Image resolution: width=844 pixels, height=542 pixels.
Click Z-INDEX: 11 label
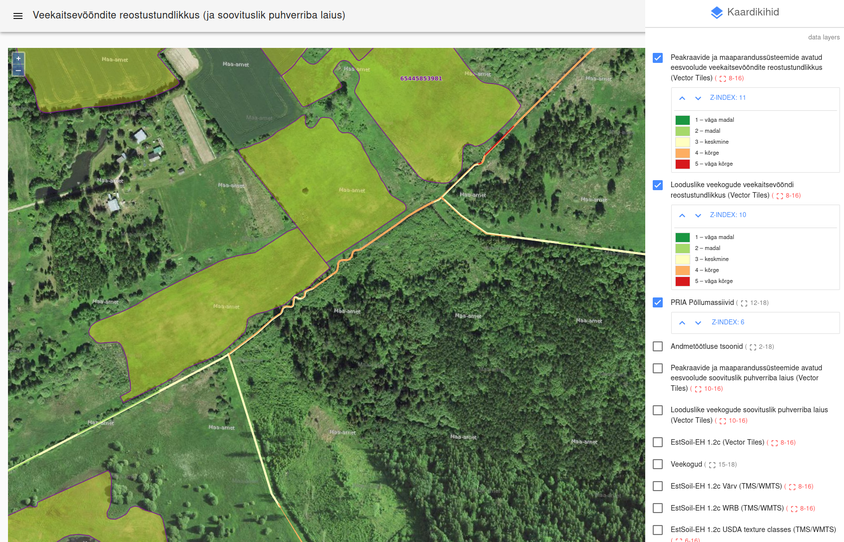click(x=728, y=98)
